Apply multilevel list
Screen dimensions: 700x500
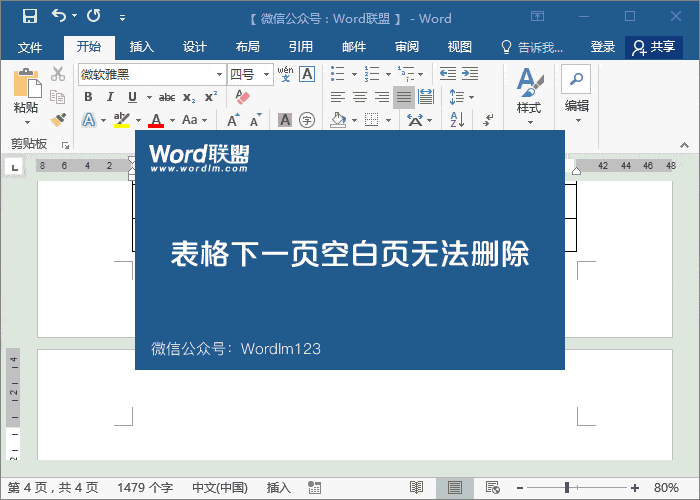pyautogui.click(x=406, y=74)
